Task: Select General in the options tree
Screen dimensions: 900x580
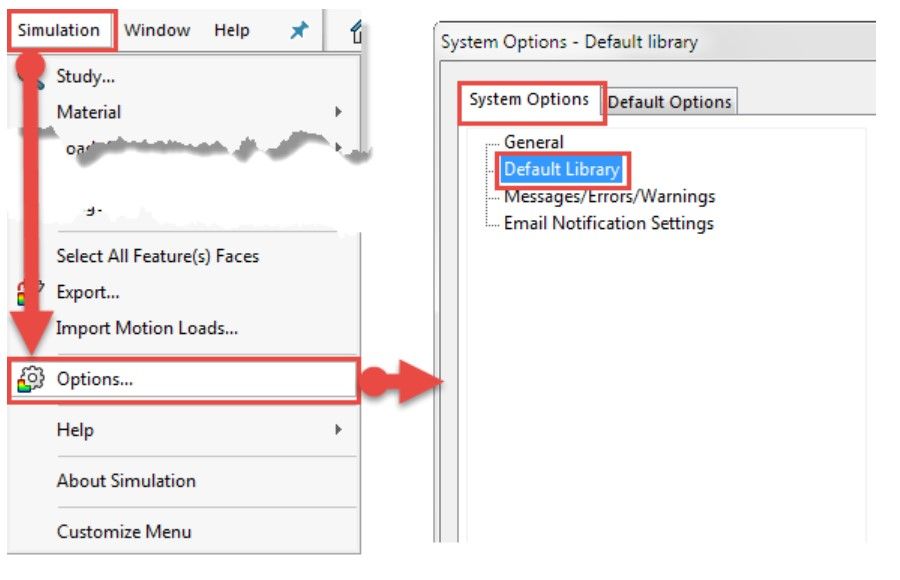Action: tap(533, 142)
